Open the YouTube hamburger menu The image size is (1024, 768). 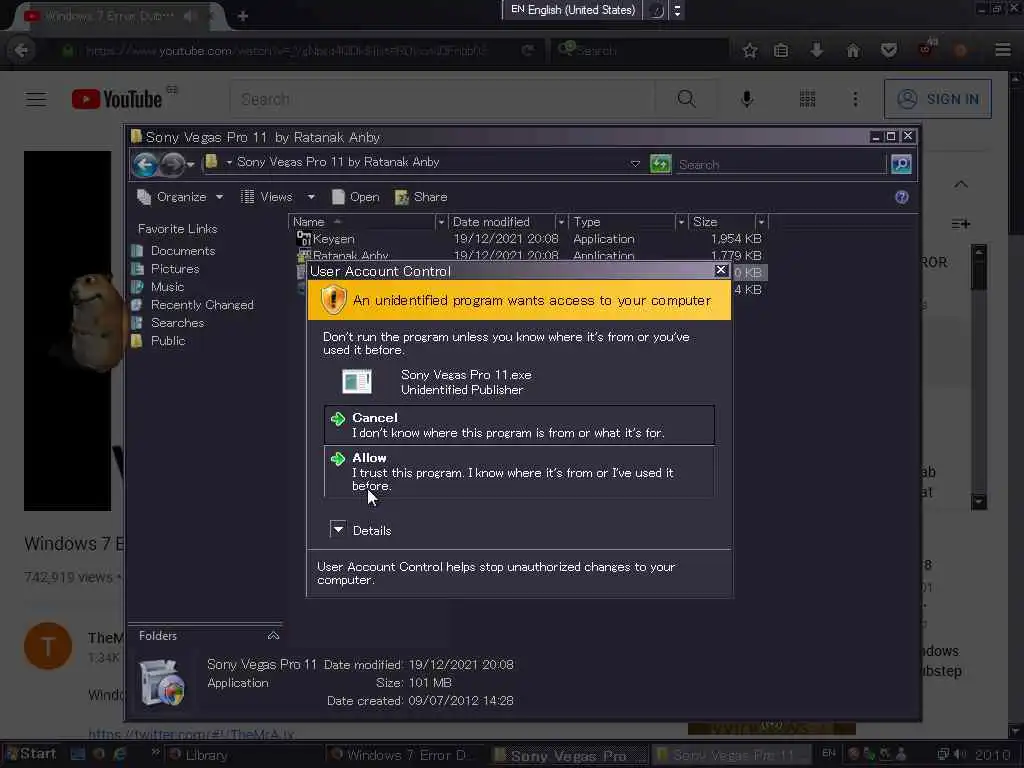click(36, 99)
